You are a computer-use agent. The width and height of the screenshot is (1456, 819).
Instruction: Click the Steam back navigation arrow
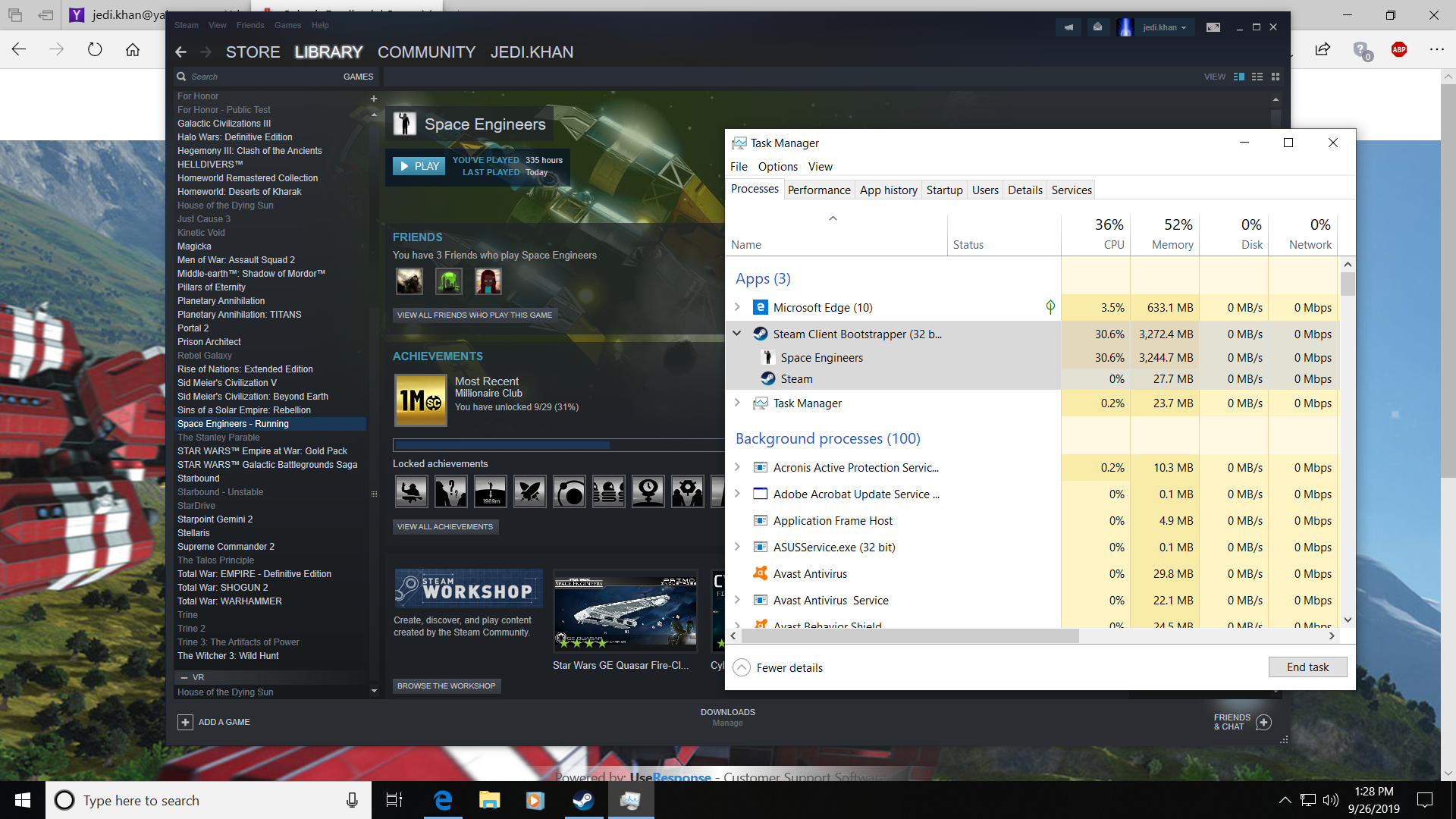click(180, 52)
